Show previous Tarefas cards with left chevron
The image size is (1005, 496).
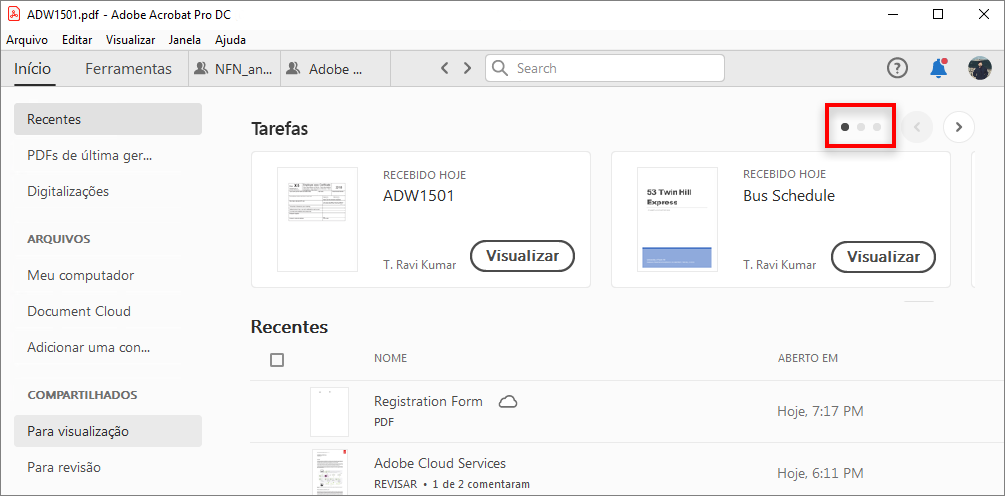(x=917, y=127)
